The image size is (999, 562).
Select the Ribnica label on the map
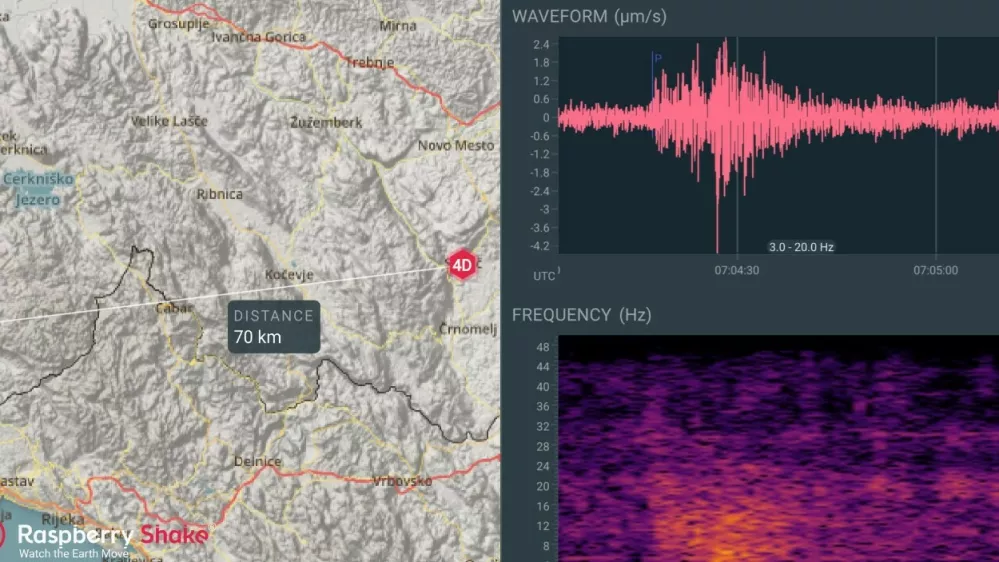(220, 194)
